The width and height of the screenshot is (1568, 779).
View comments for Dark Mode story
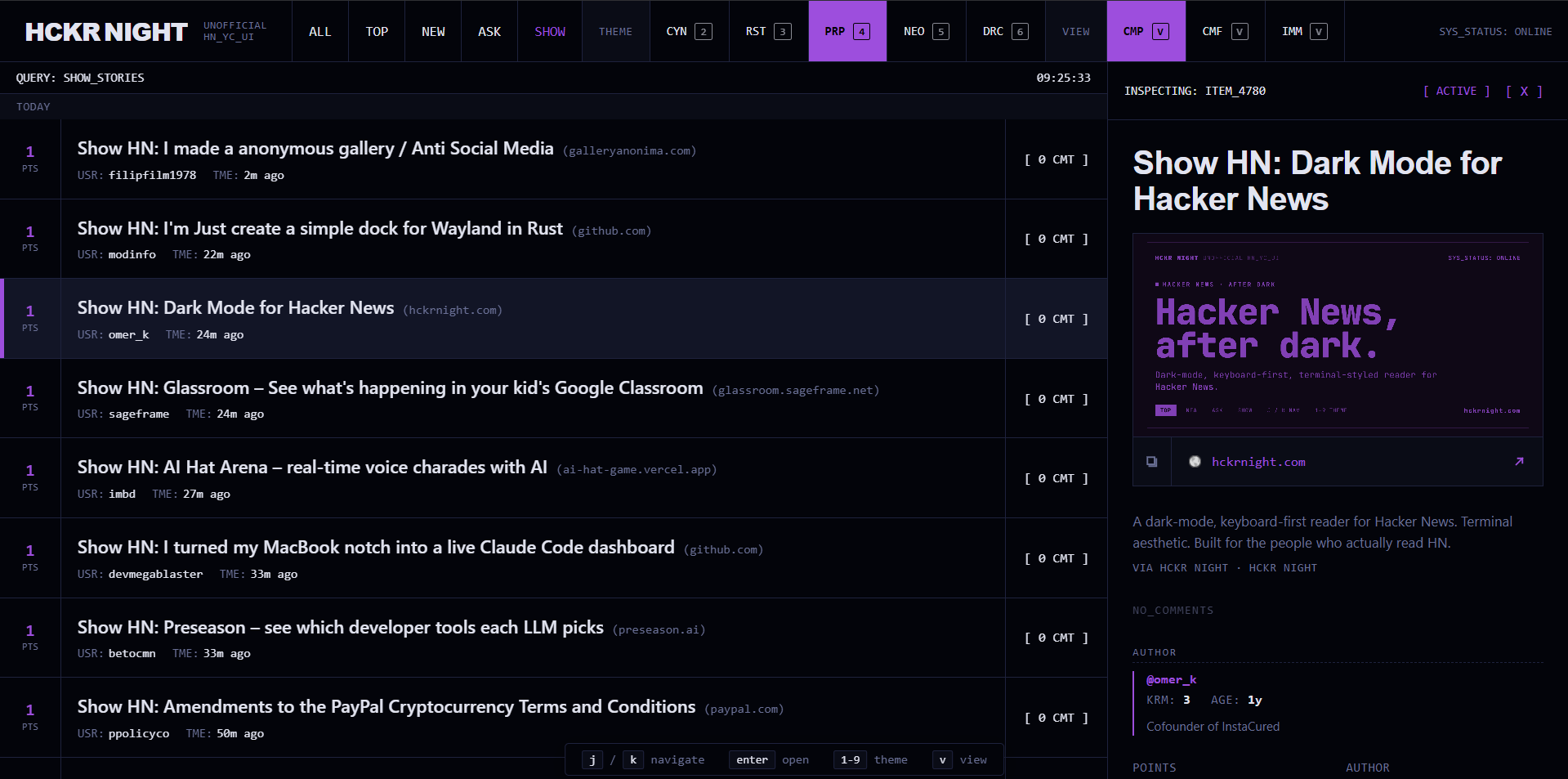coord(1057,319)
